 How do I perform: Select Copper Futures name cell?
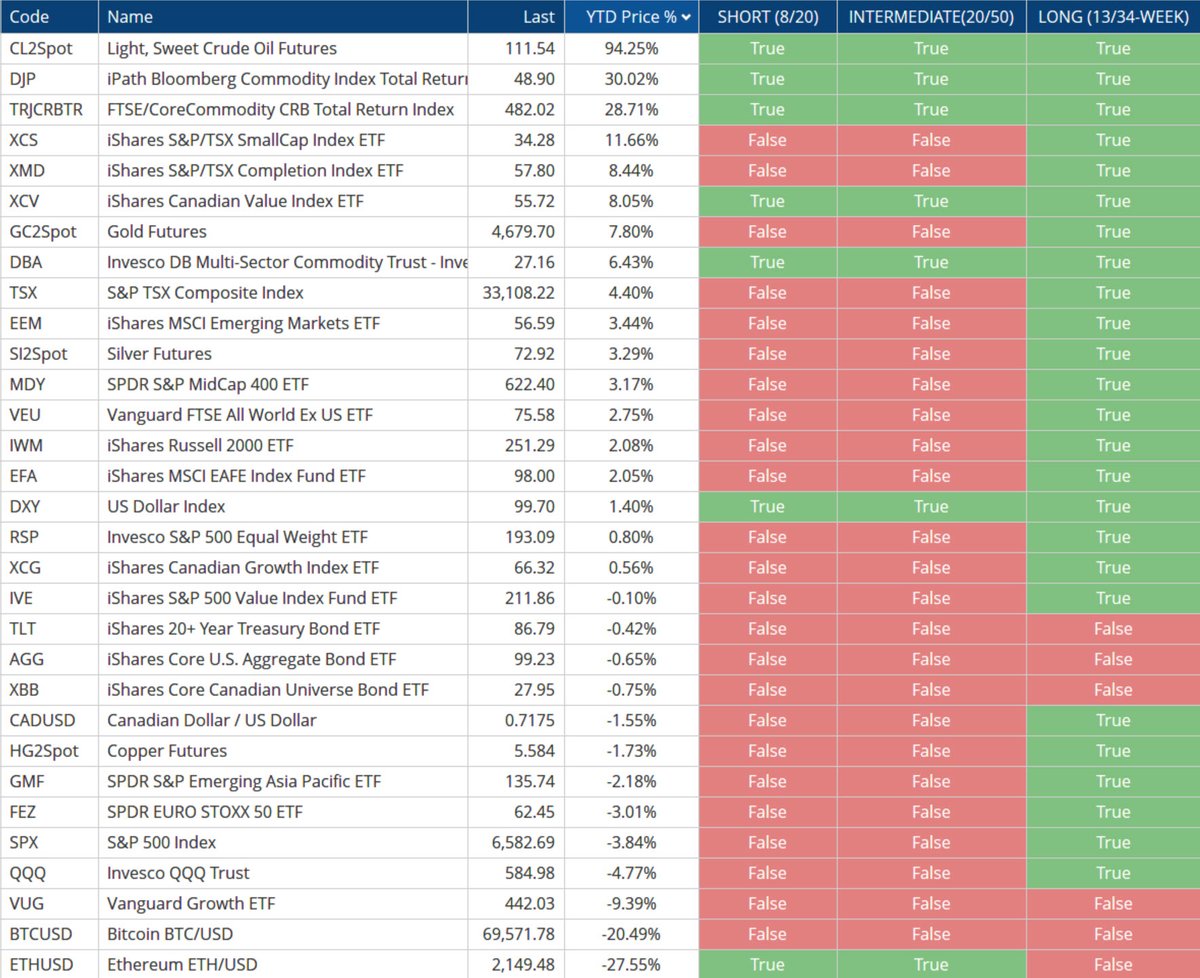click(x=283, y=750)
